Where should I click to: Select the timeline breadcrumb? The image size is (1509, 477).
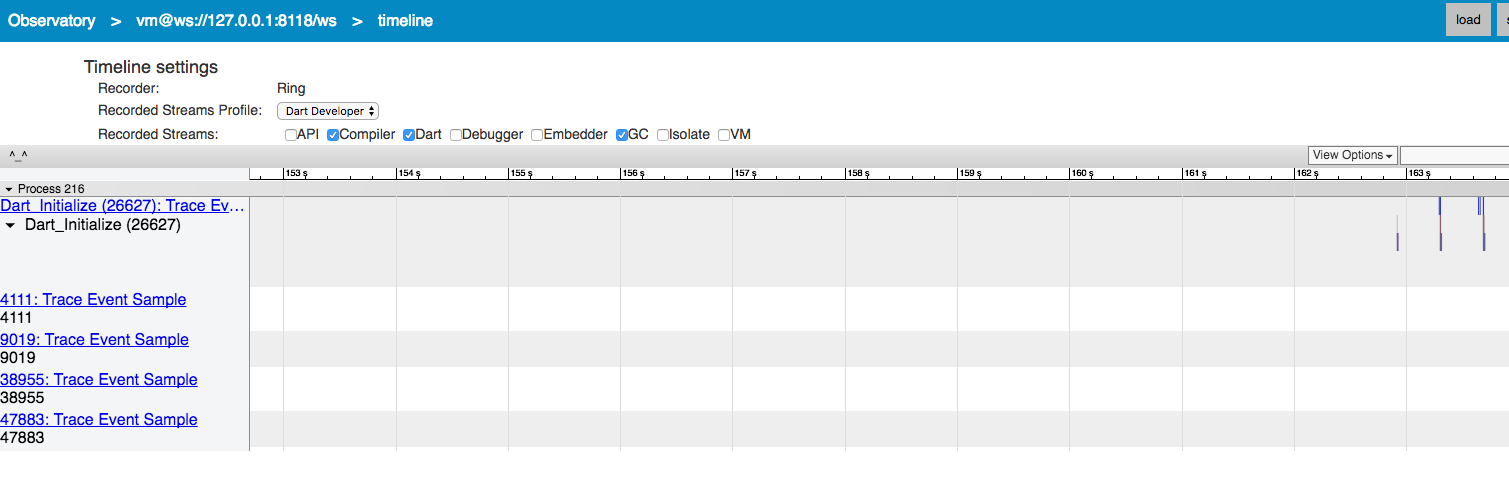pos(405,20)
